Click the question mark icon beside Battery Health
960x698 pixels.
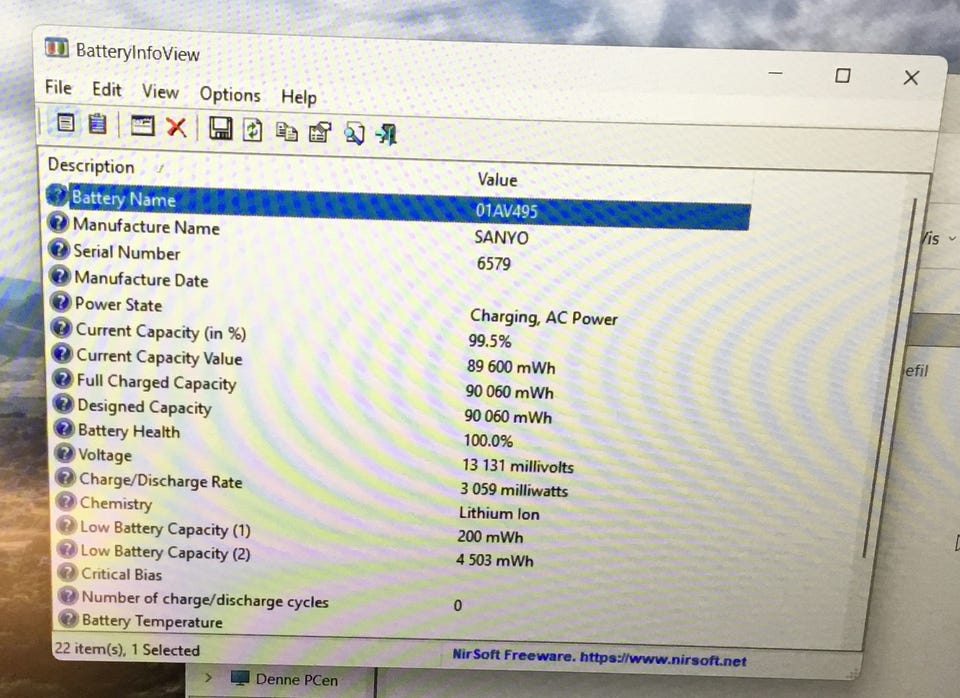tap(64, 429)
